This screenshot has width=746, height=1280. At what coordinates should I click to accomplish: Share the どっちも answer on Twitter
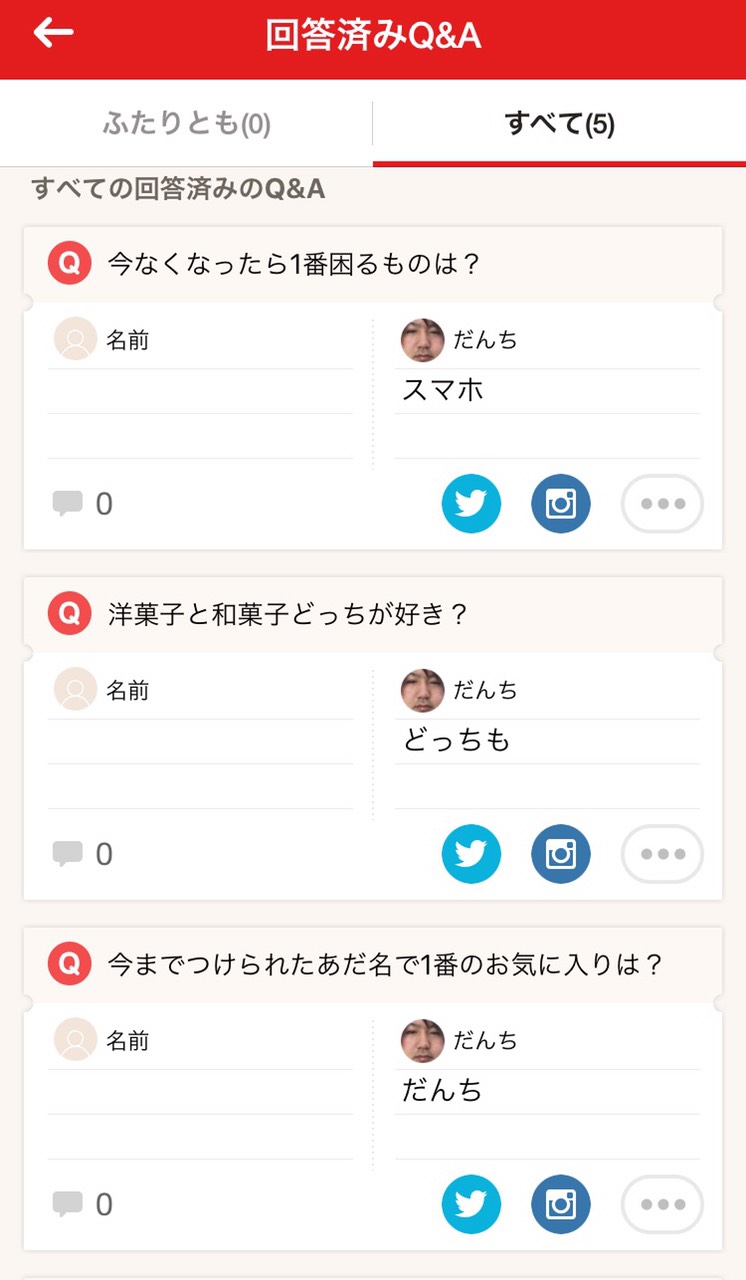pos(471,854)
